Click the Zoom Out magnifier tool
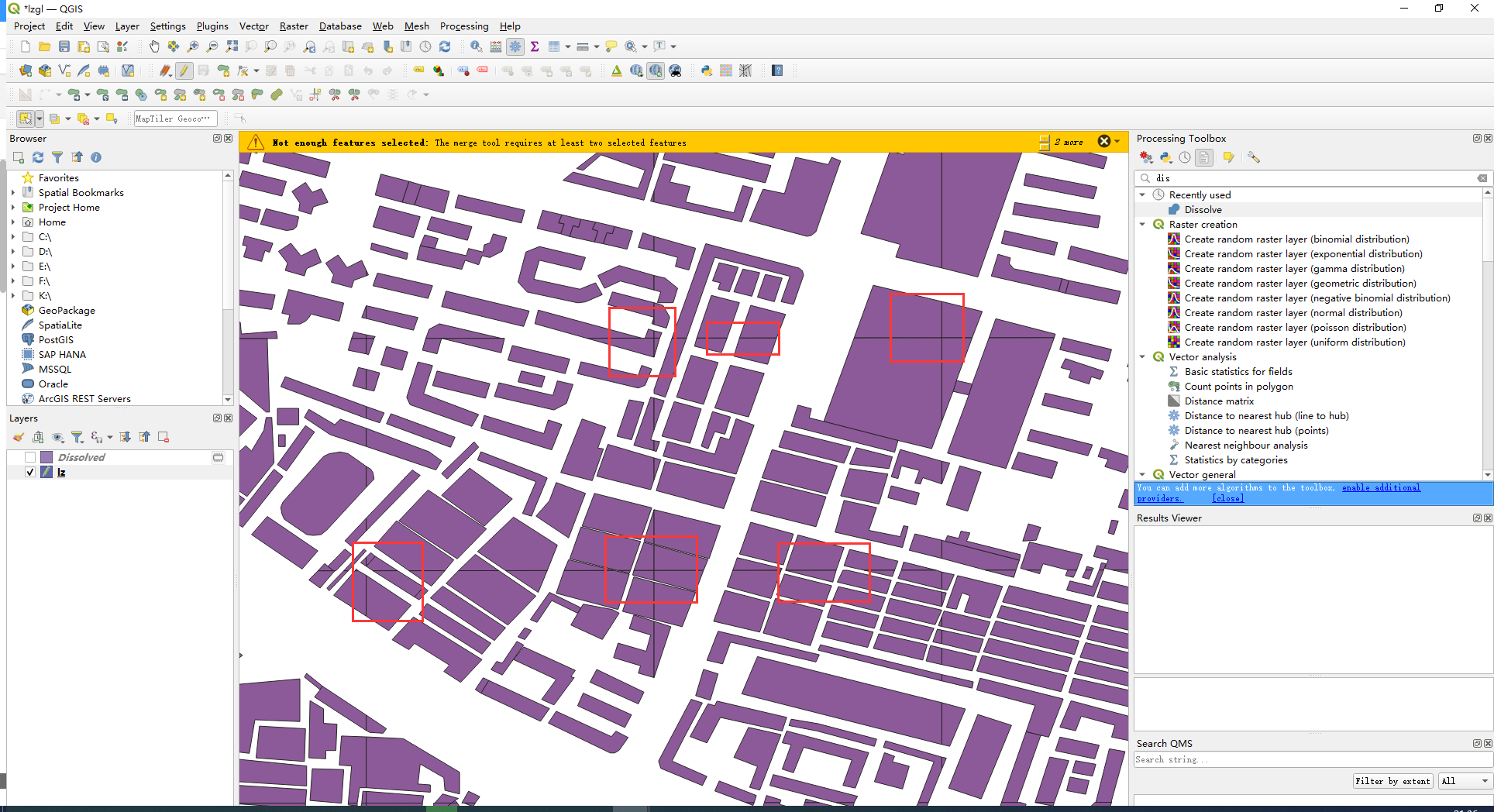1494x812 pixels. click(x=212, y=46)
